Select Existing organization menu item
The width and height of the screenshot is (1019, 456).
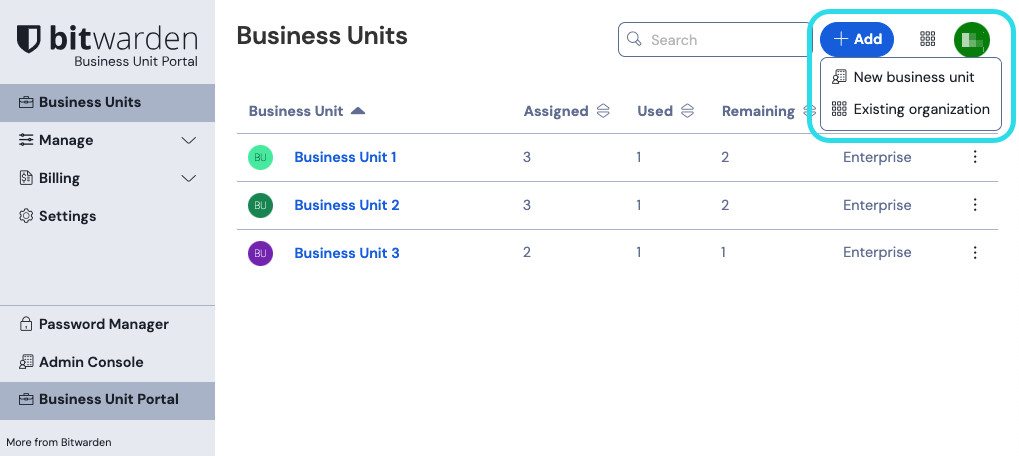coord(912,109)
